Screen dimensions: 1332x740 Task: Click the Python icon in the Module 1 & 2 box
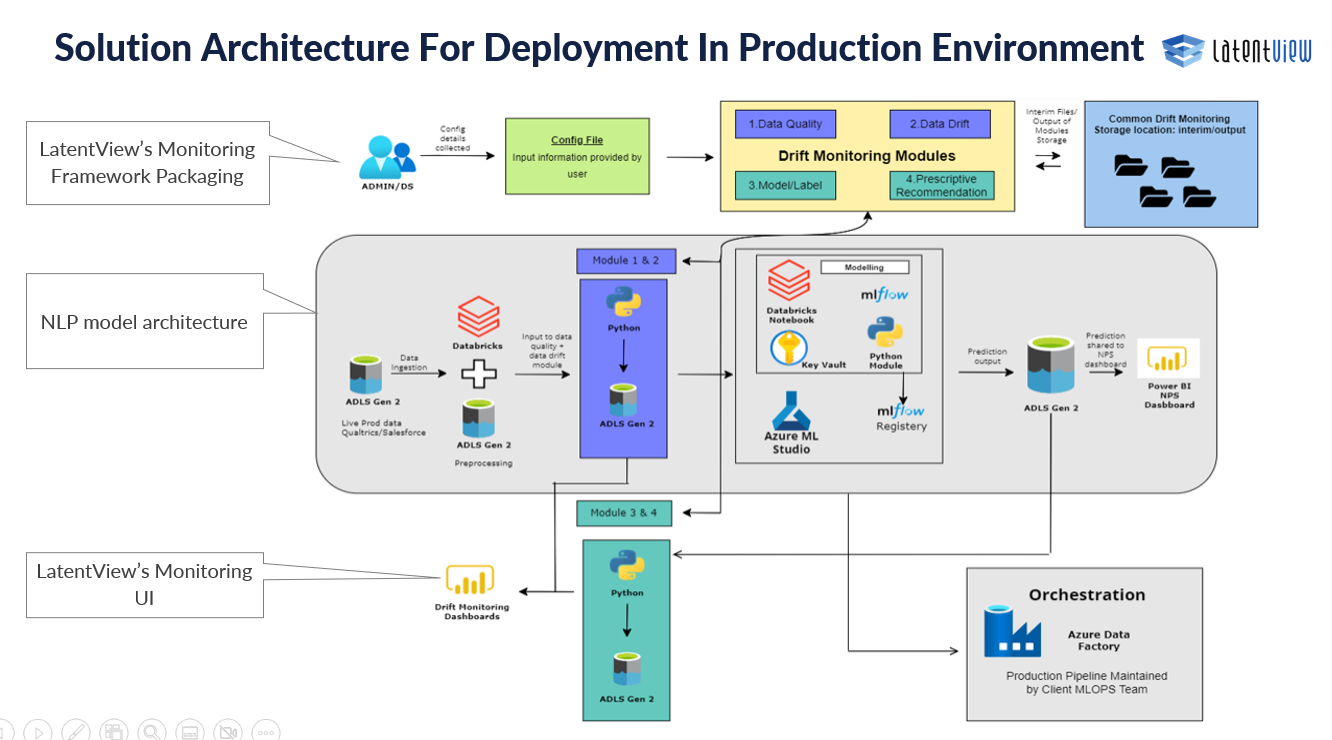tap(623, 303)
